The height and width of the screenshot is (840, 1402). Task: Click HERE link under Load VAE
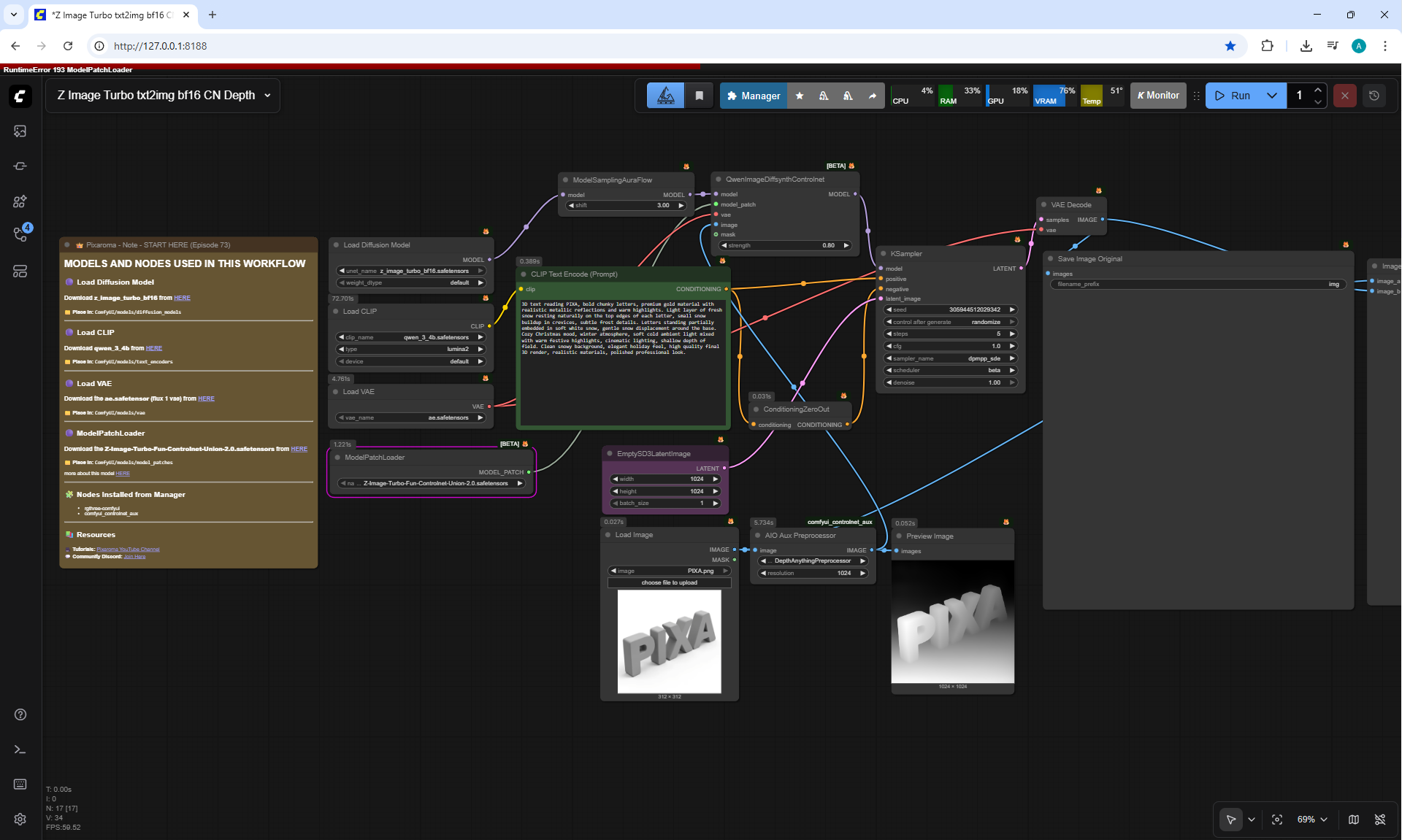[x=206, y=398]
